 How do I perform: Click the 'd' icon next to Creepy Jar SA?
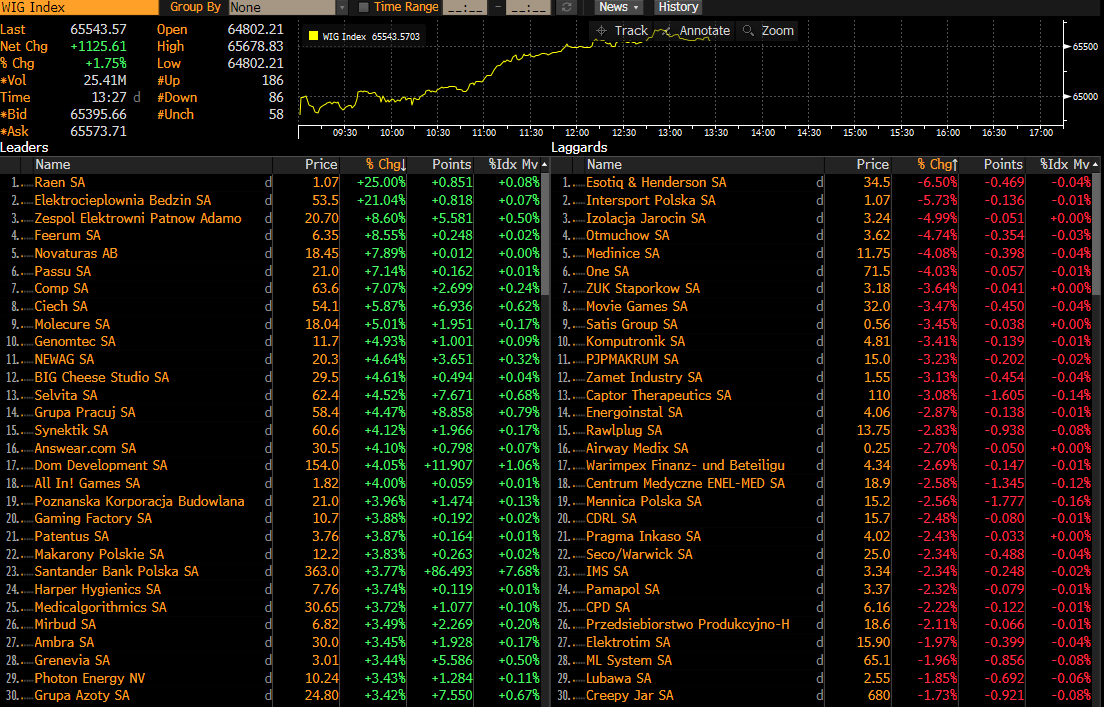click(x=820, y=695)
